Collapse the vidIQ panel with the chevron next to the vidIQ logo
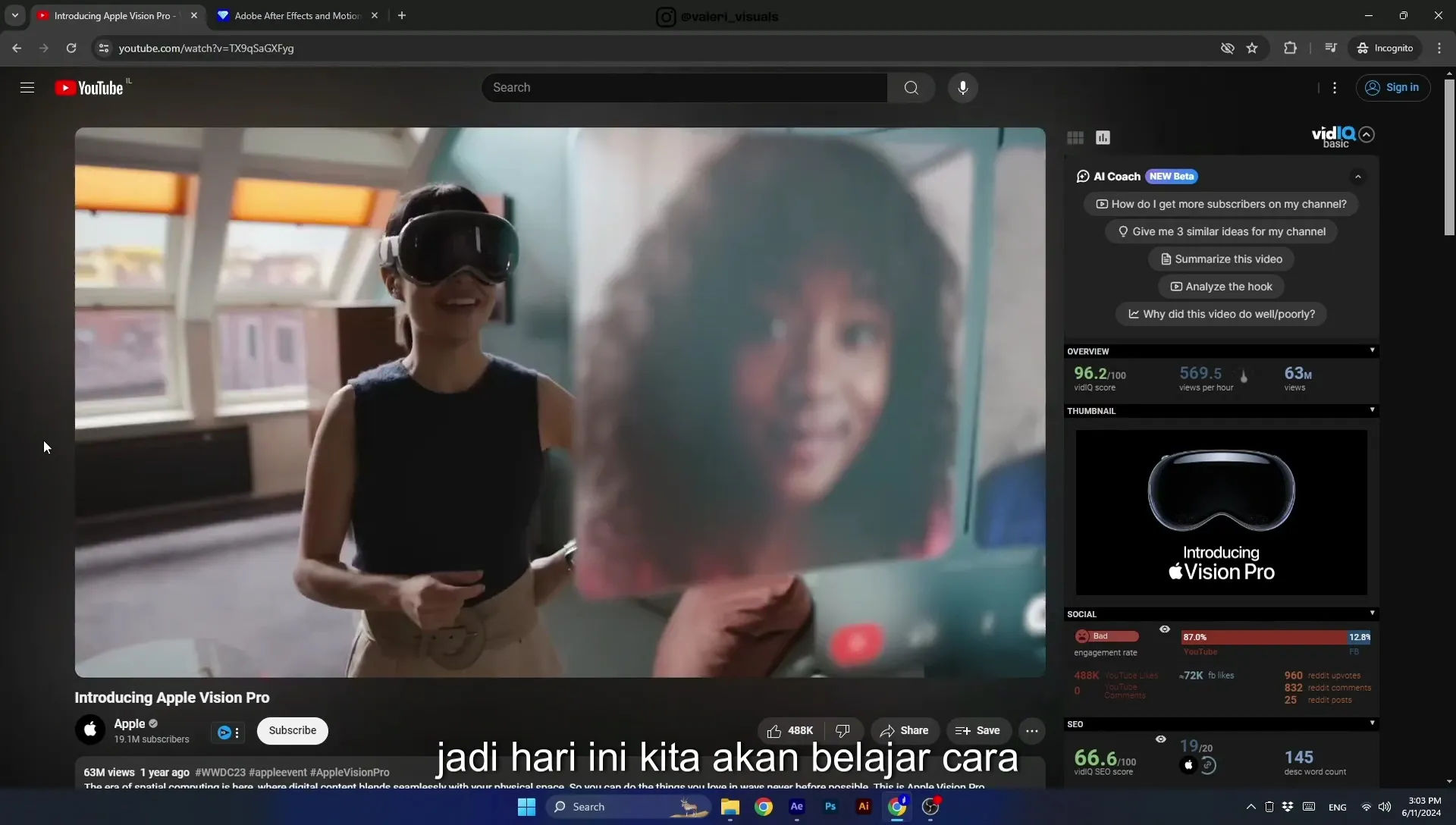1456x825 pixels. [1367, 134]
